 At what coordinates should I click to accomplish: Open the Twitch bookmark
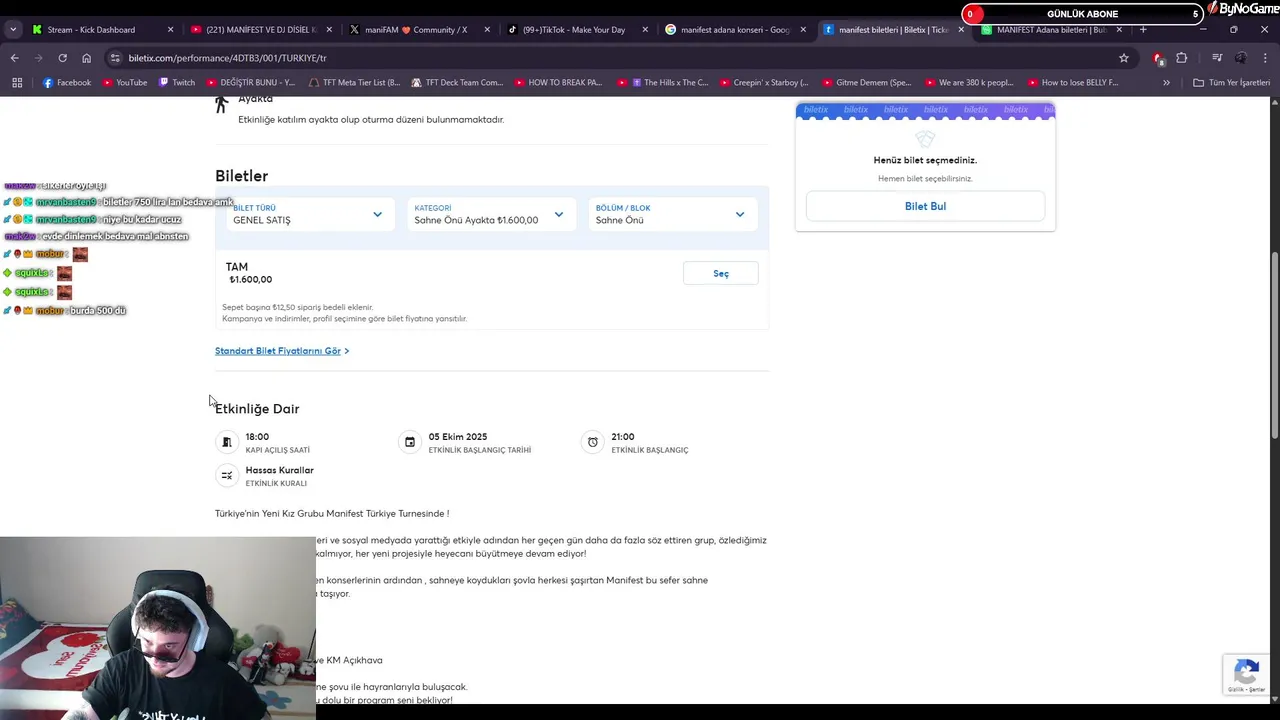[177, 82]
